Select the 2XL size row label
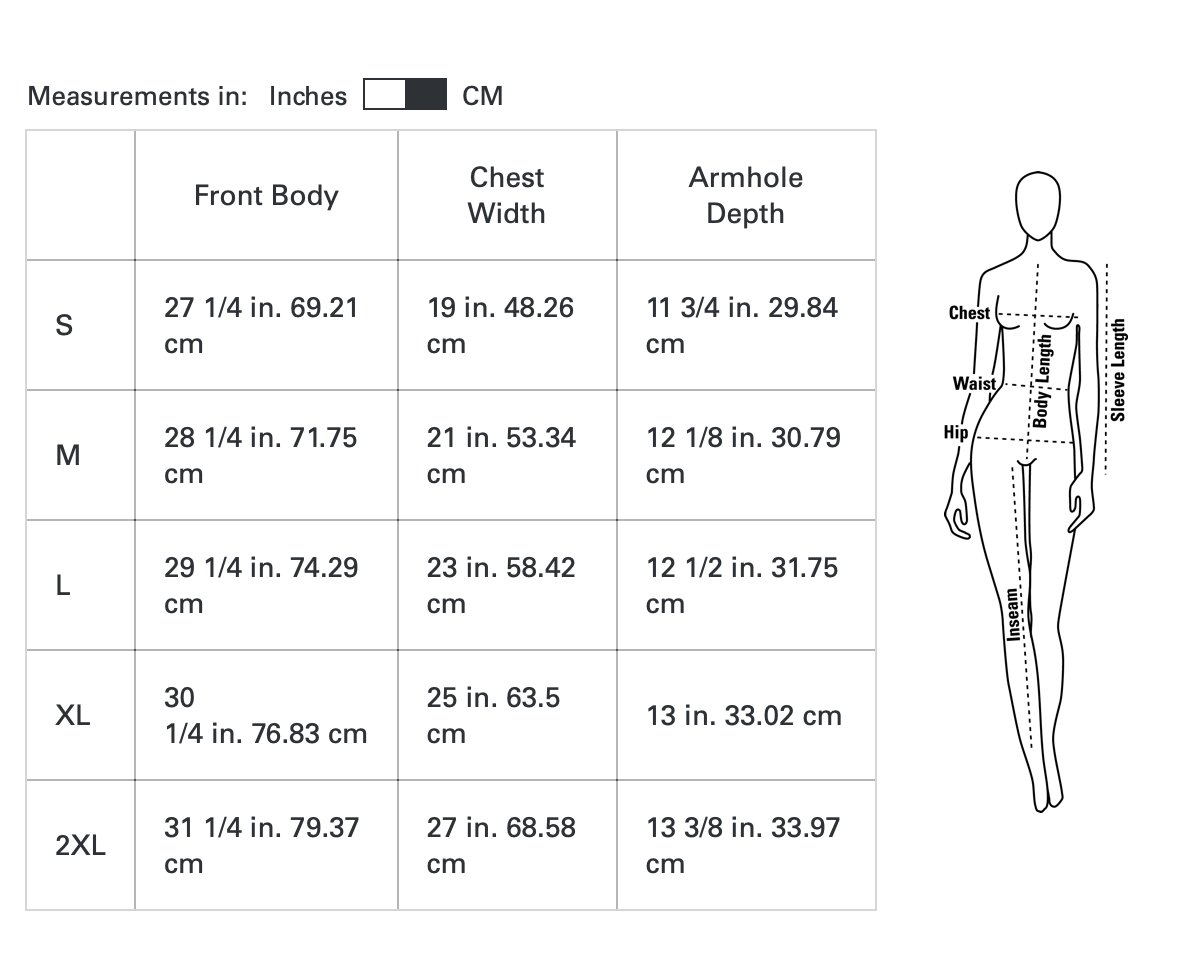 (80, 845)
